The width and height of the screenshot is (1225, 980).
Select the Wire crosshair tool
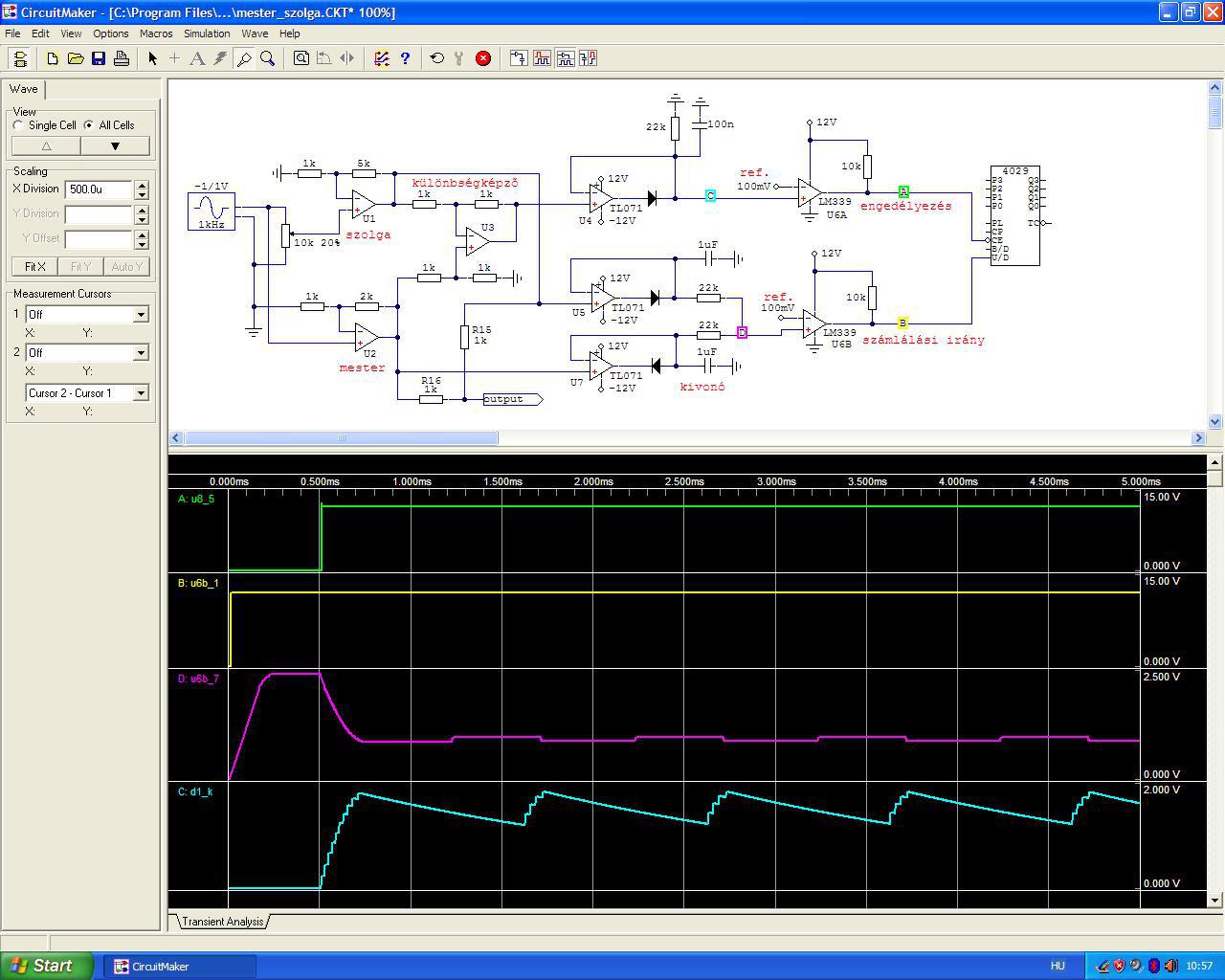click(175, 58)
